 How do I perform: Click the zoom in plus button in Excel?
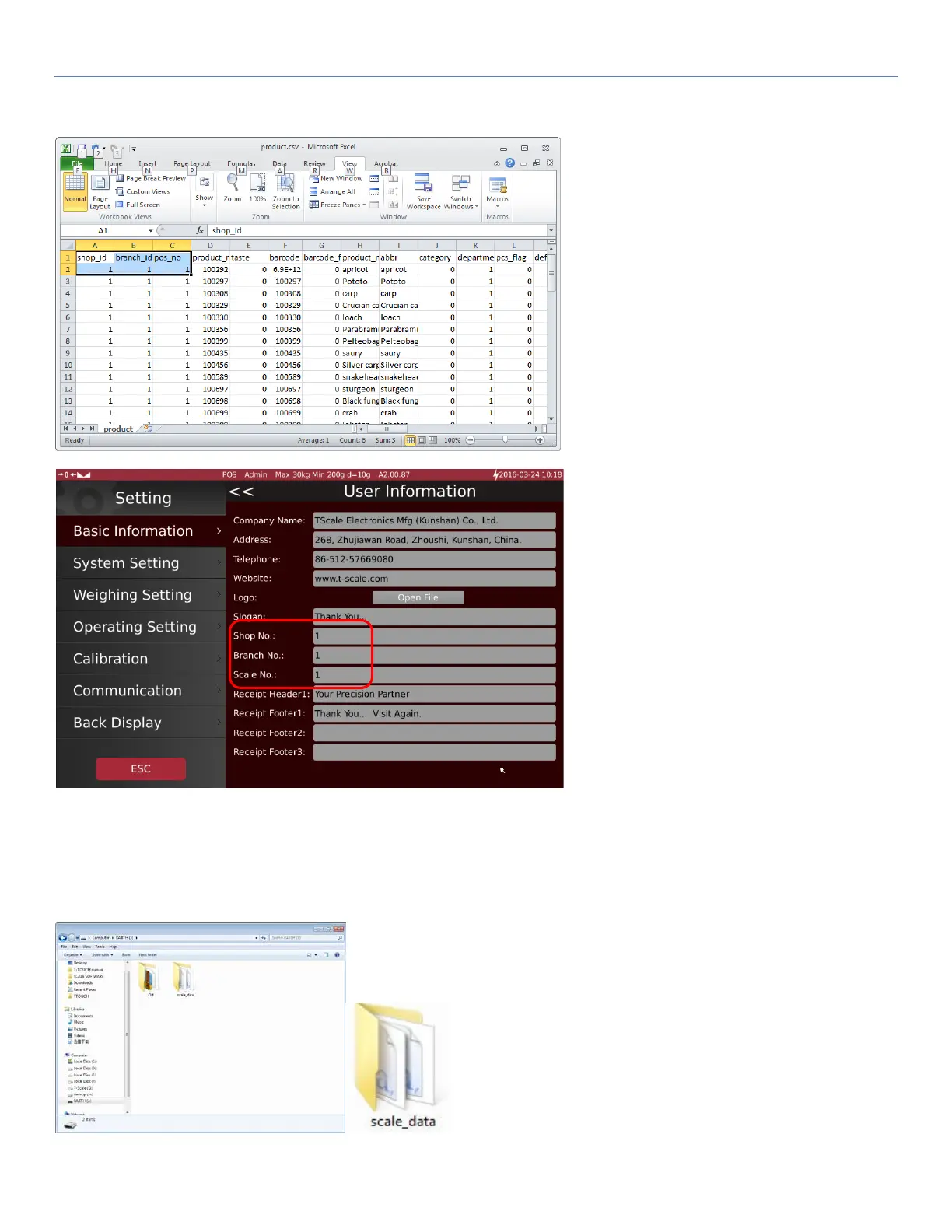[540, 440]
